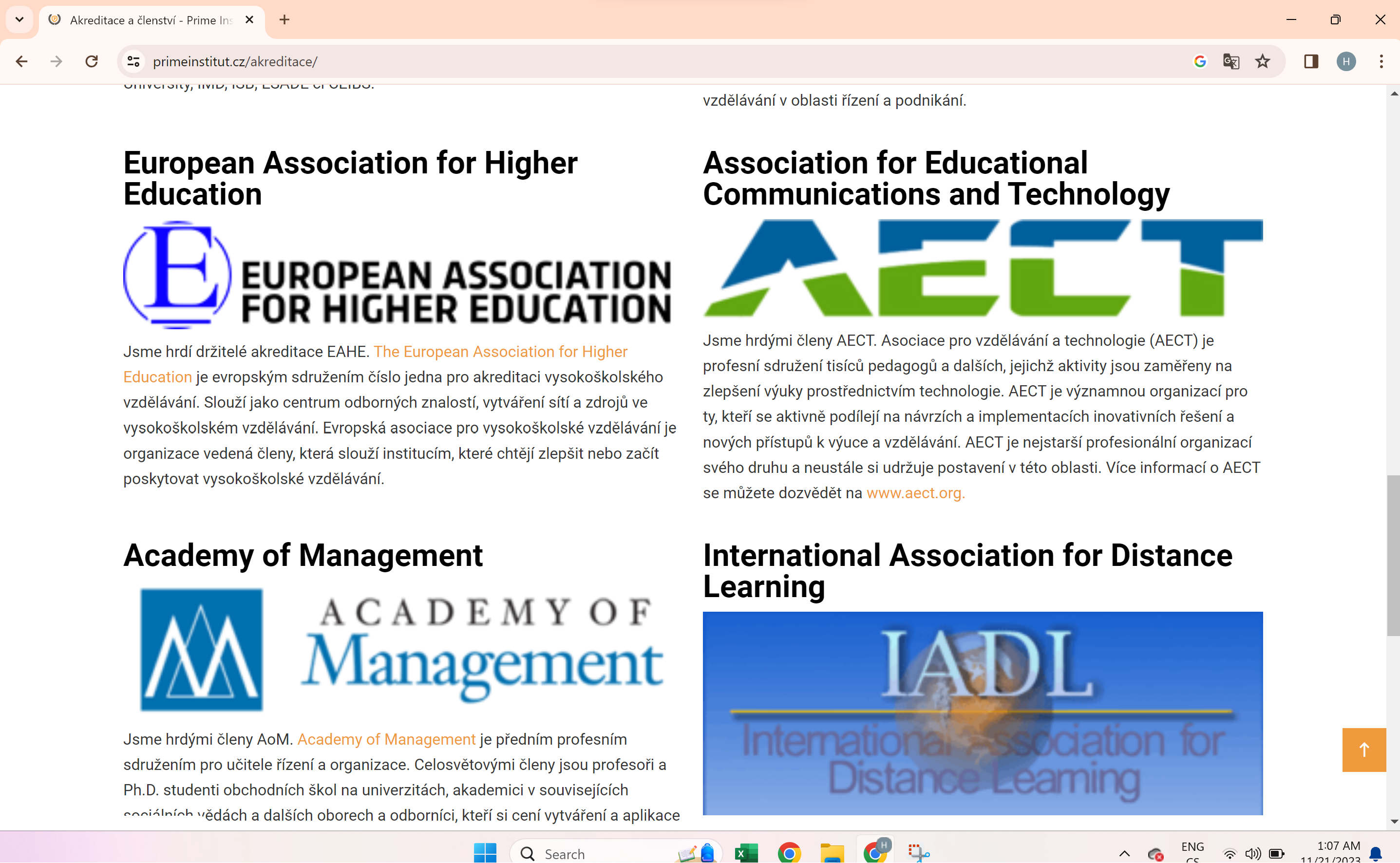Reload the primeinstitut.cz page
1400x863 pixels.
tap(91, 61)
